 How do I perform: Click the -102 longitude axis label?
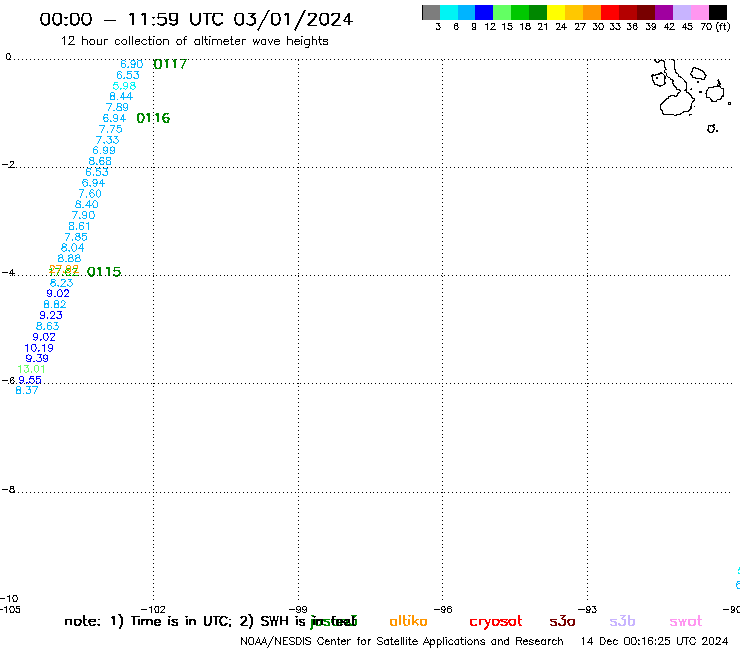(x=154, y=609)
